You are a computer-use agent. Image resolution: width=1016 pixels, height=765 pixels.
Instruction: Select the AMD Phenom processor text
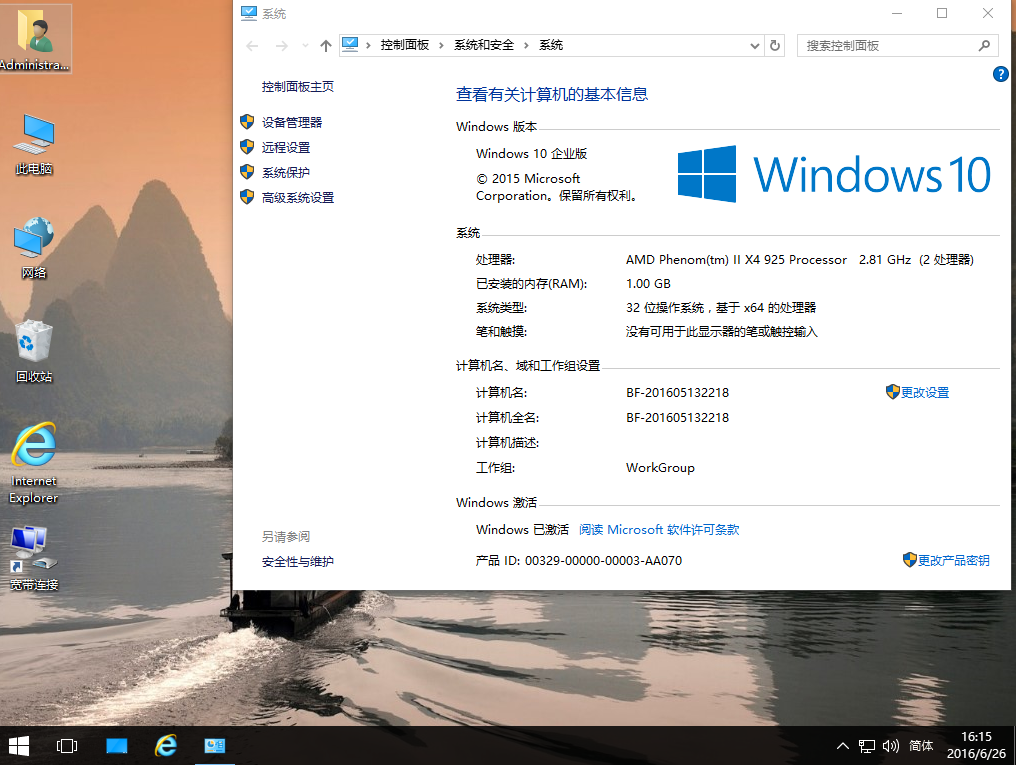pyautogui.click(x=736, y=260)
